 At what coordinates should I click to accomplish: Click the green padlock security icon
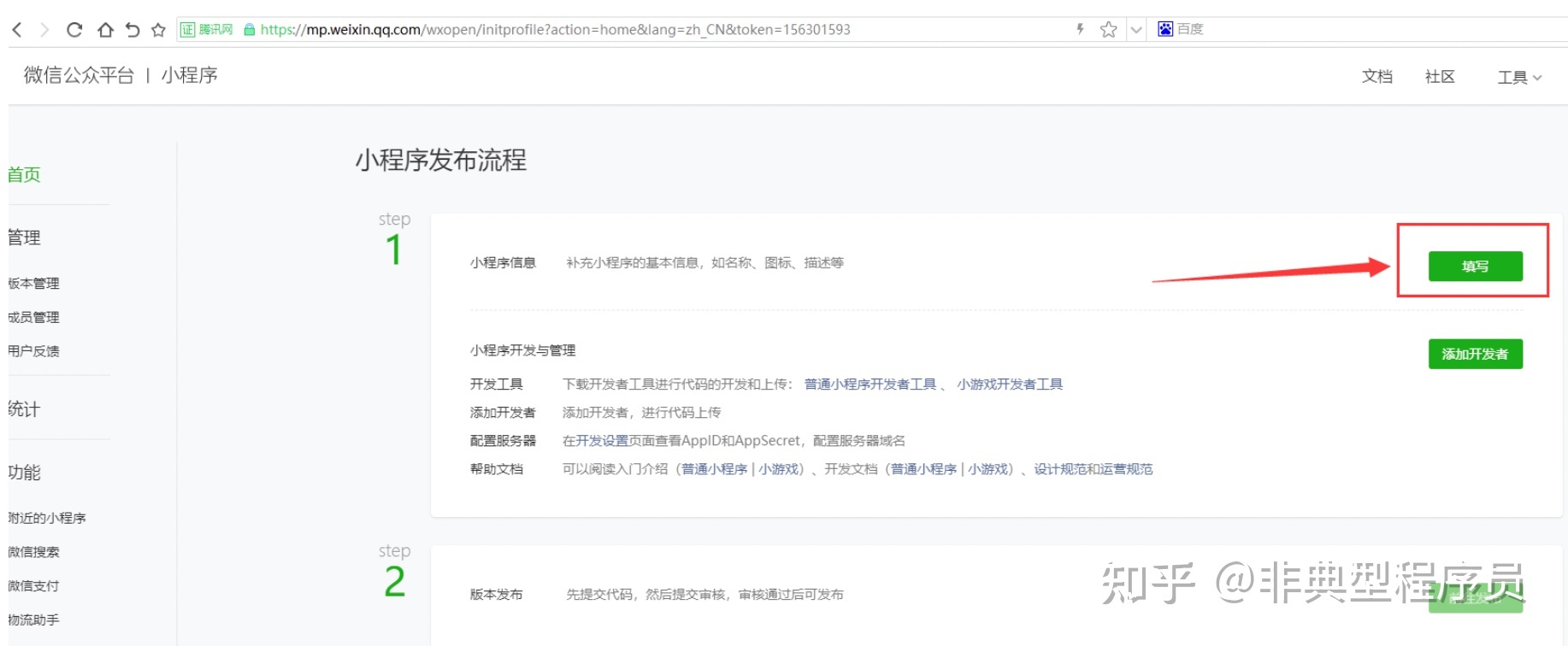[249, 30]
